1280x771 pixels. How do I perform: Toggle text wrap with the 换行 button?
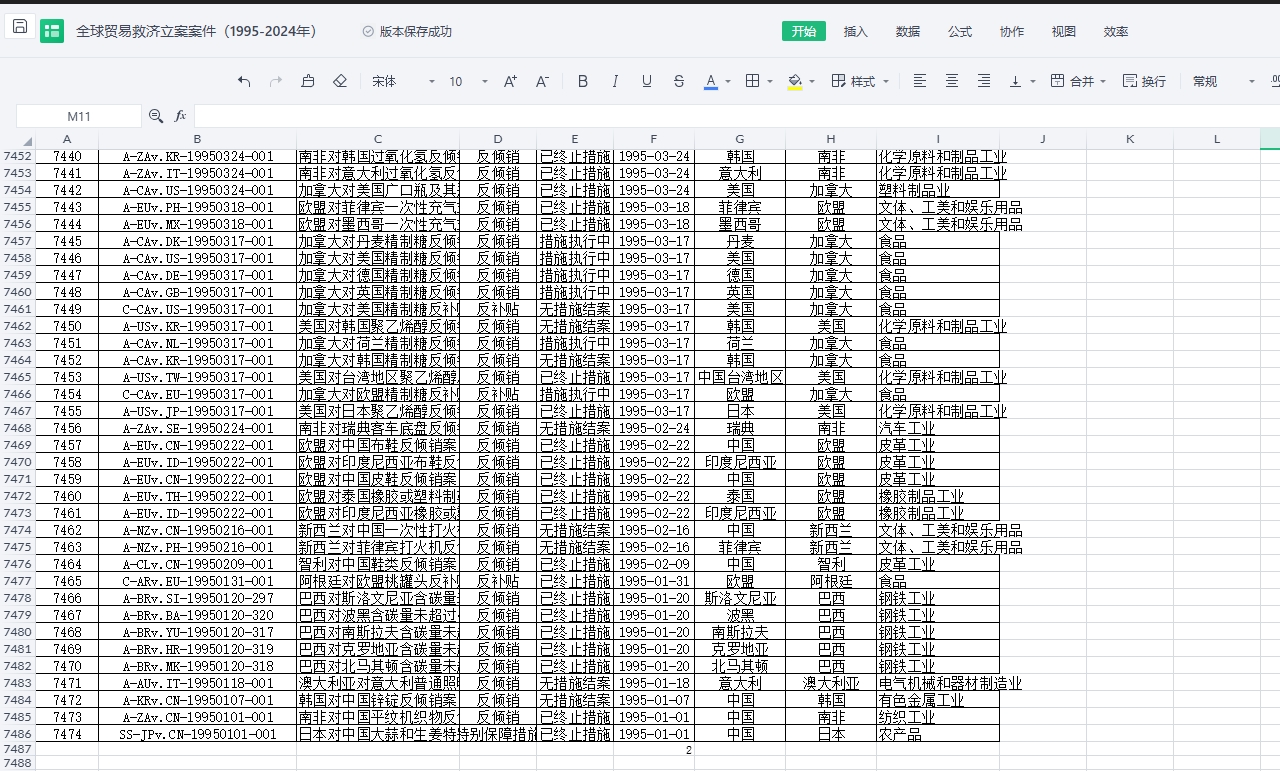point(1144,81)
